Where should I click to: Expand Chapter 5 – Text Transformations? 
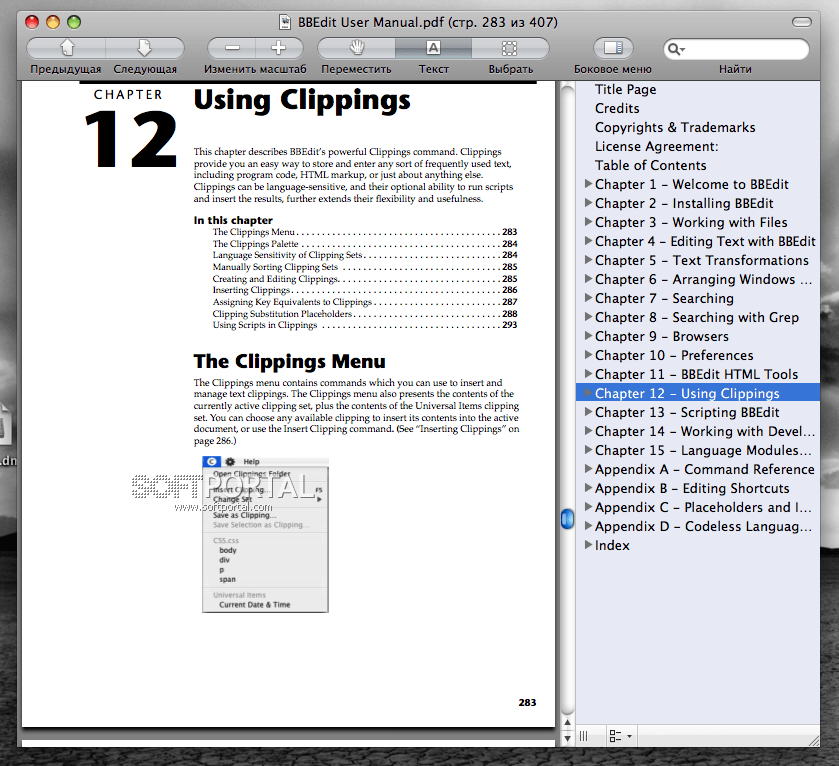click(x=588, y=260)
